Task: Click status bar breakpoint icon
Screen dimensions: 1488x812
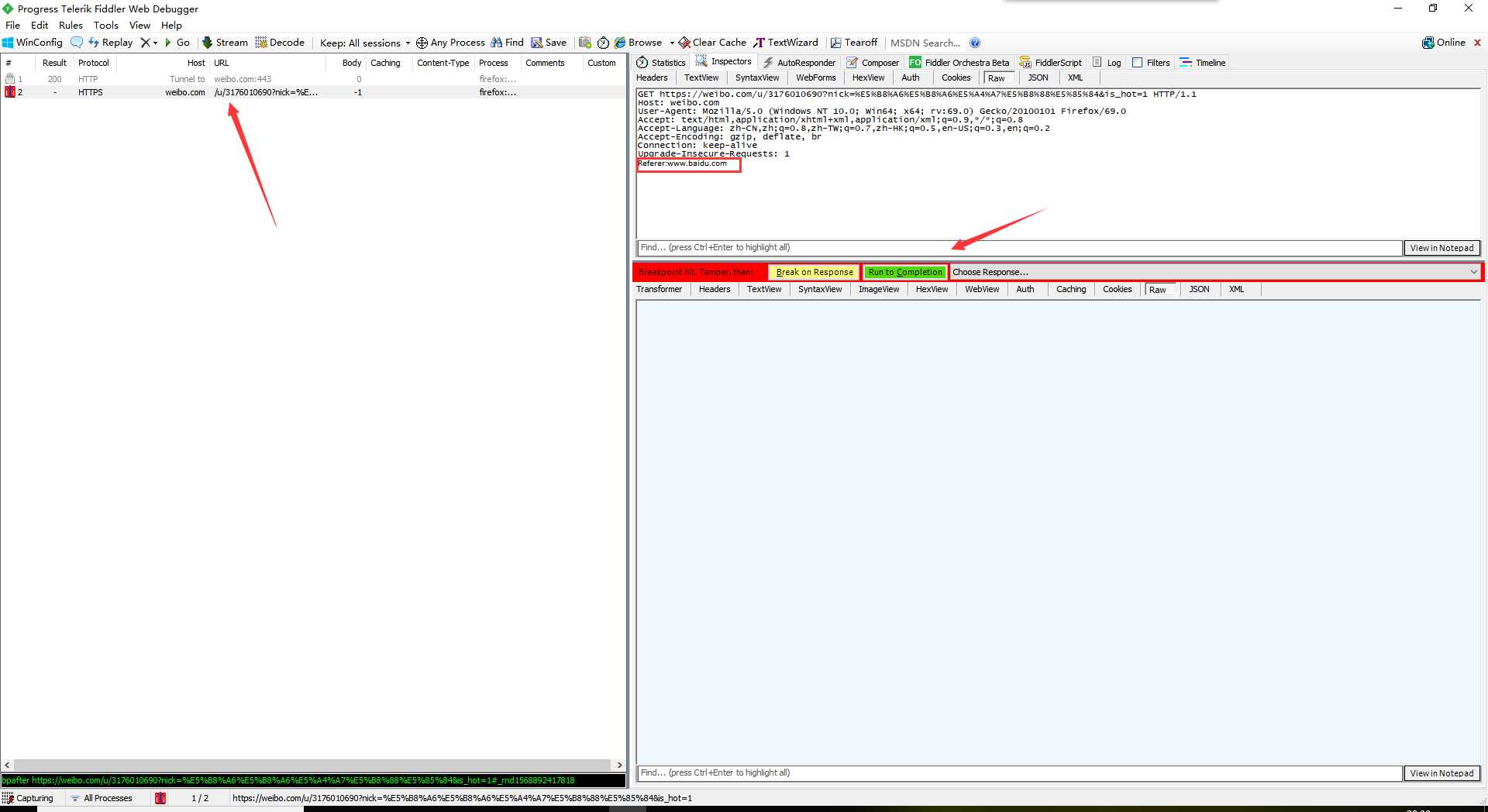Action: pyautogui.click(x=160, y=798)
